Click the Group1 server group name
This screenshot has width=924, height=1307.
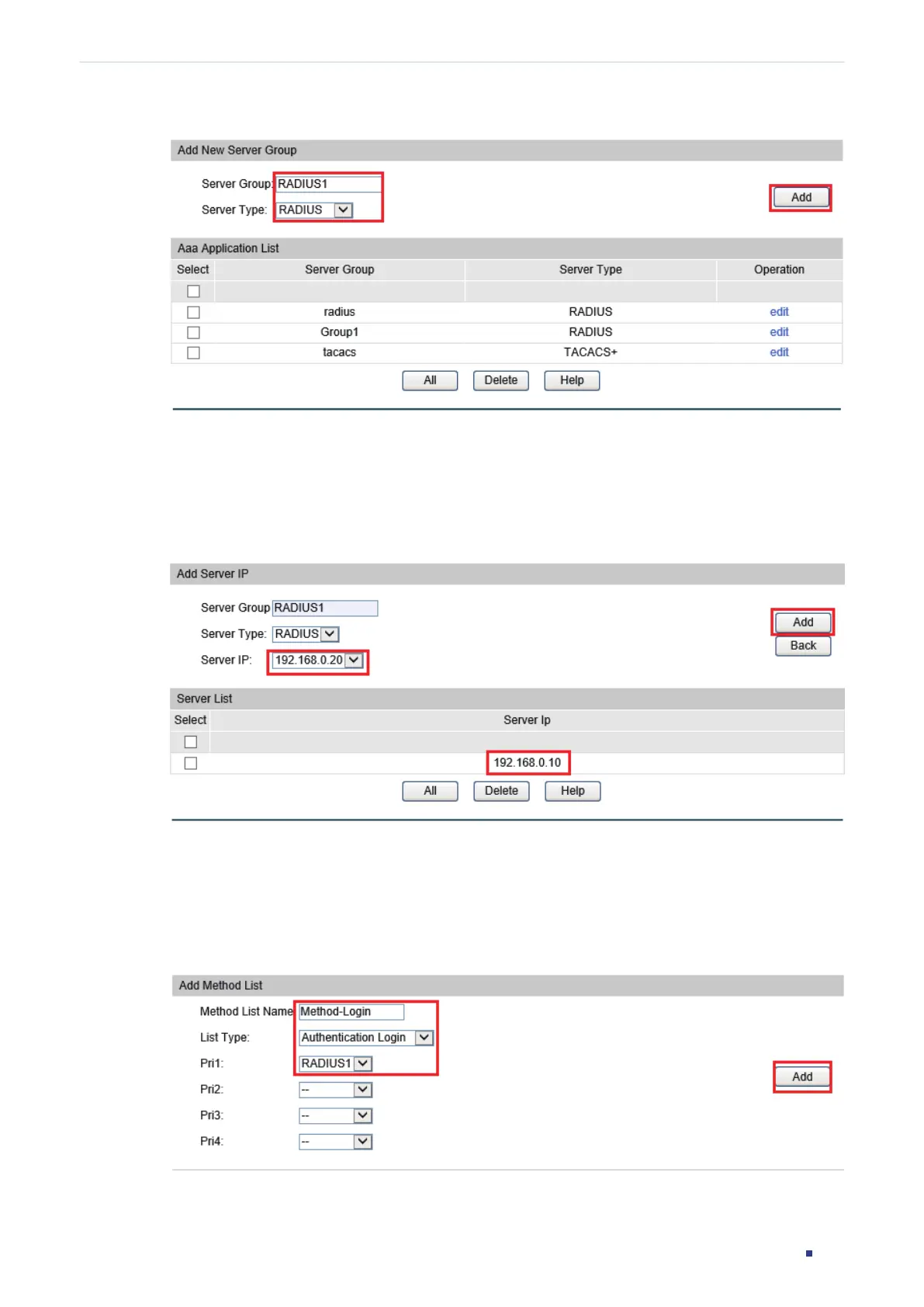(340, 332)
